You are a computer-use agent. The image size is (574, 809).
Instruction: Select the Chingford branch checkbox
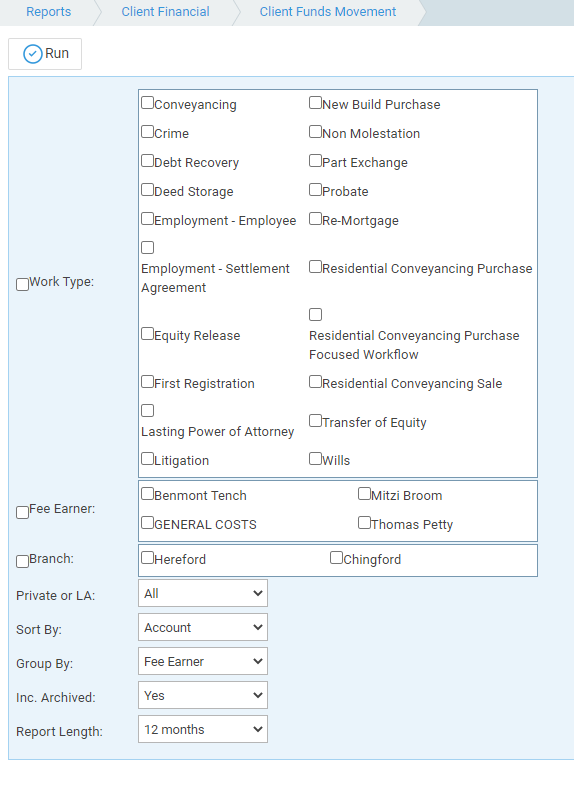tap(336, 558)
